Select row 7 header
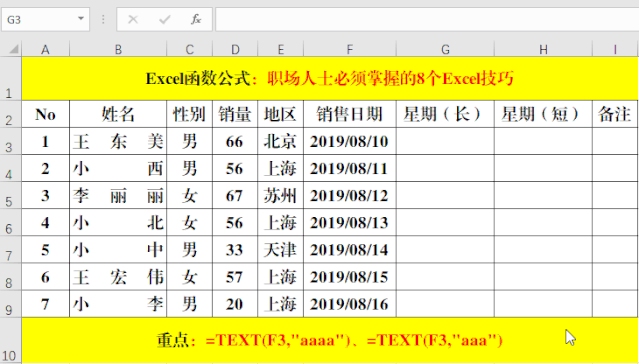Screen dimensions: 639x364 [x=11, y=249]
